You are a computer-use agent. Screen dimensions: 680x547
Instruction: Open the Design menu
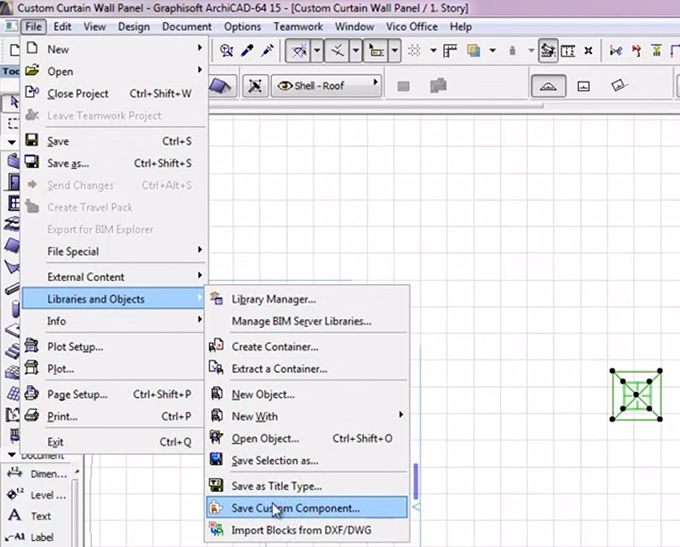[x=134, y=27]
